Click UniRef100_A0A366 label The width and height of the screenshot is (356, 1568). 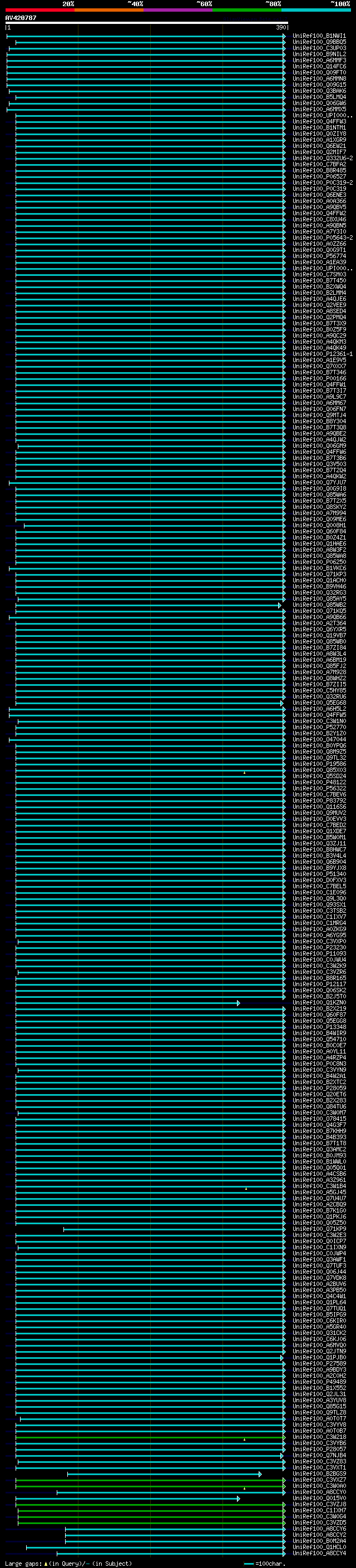tap(319, 201)
